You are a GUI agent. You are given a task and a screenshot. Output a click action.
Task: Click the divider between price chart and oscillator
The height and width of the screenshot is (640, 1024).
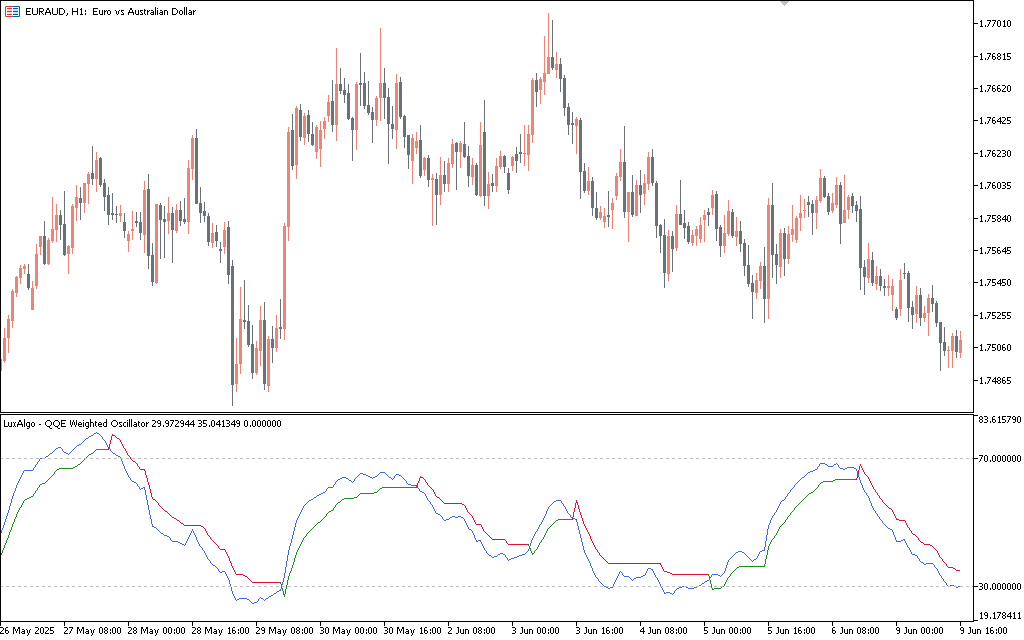[x=487, y=413]
